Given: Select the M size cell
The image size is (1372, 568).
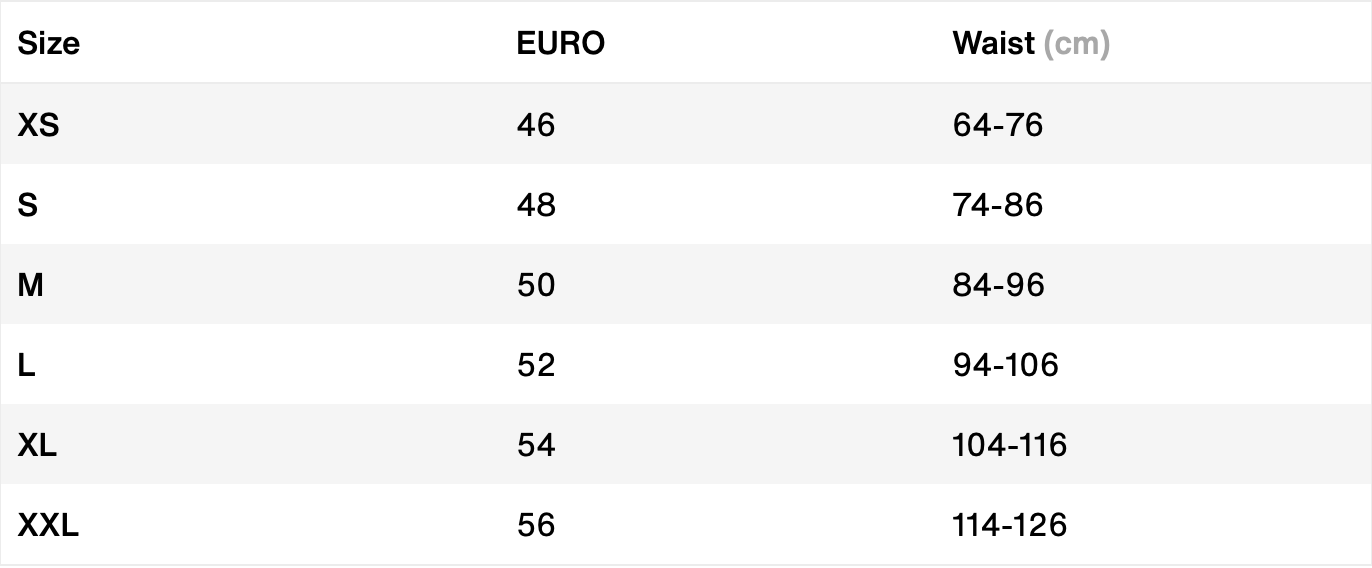Looking at the screenshot, I should pos(31,285).
